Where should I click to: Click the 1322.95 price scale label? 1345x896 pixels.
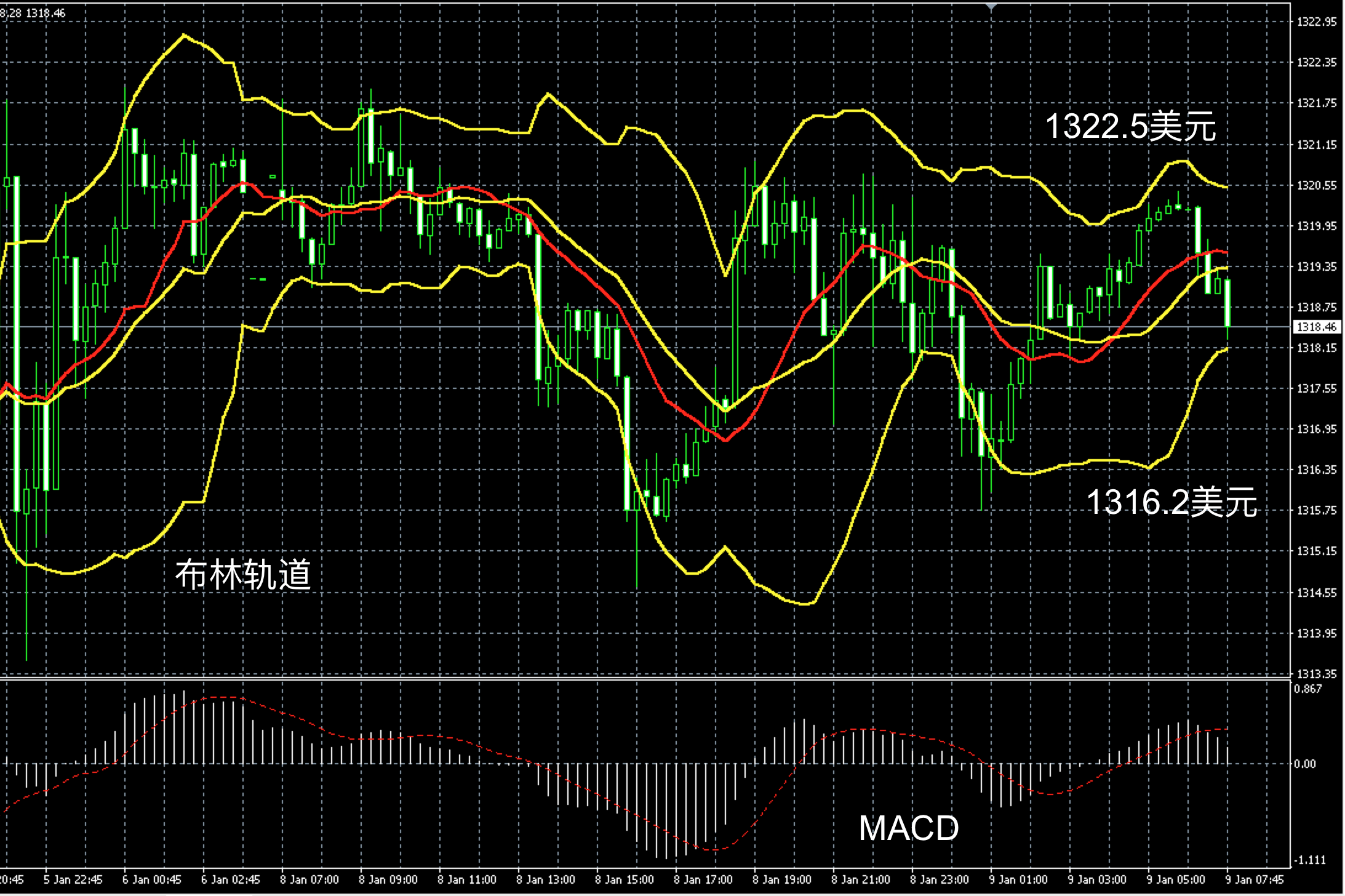tap(1316, 22)
